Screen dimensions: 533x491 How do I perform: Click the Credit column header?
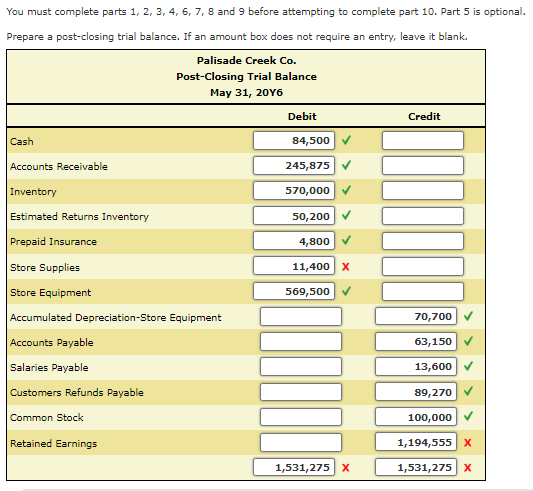click(424, 116)
